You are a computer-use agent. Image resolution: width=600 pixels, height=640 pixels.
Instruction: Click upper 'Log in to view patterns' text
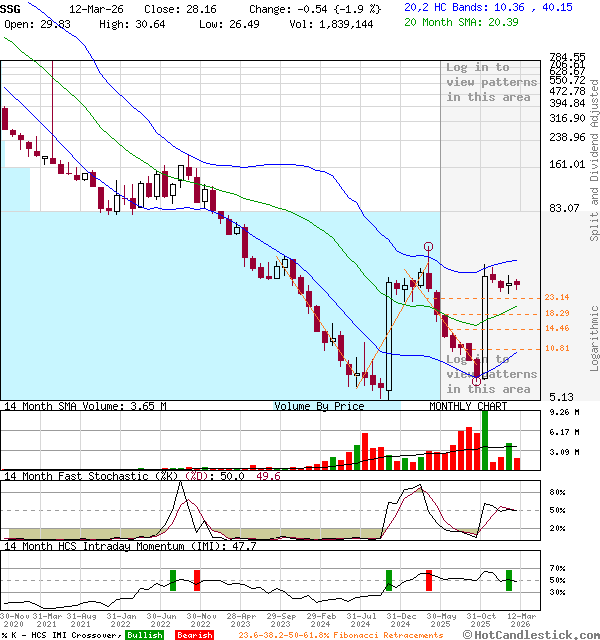(491, 82)
